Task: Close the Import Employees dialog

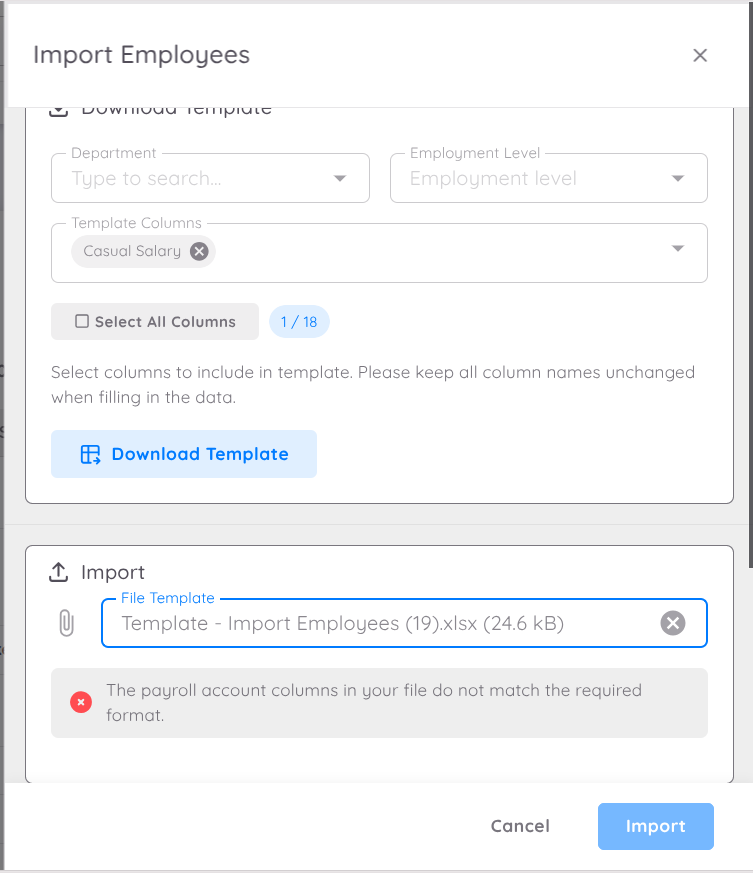Action: pos(700,55)
